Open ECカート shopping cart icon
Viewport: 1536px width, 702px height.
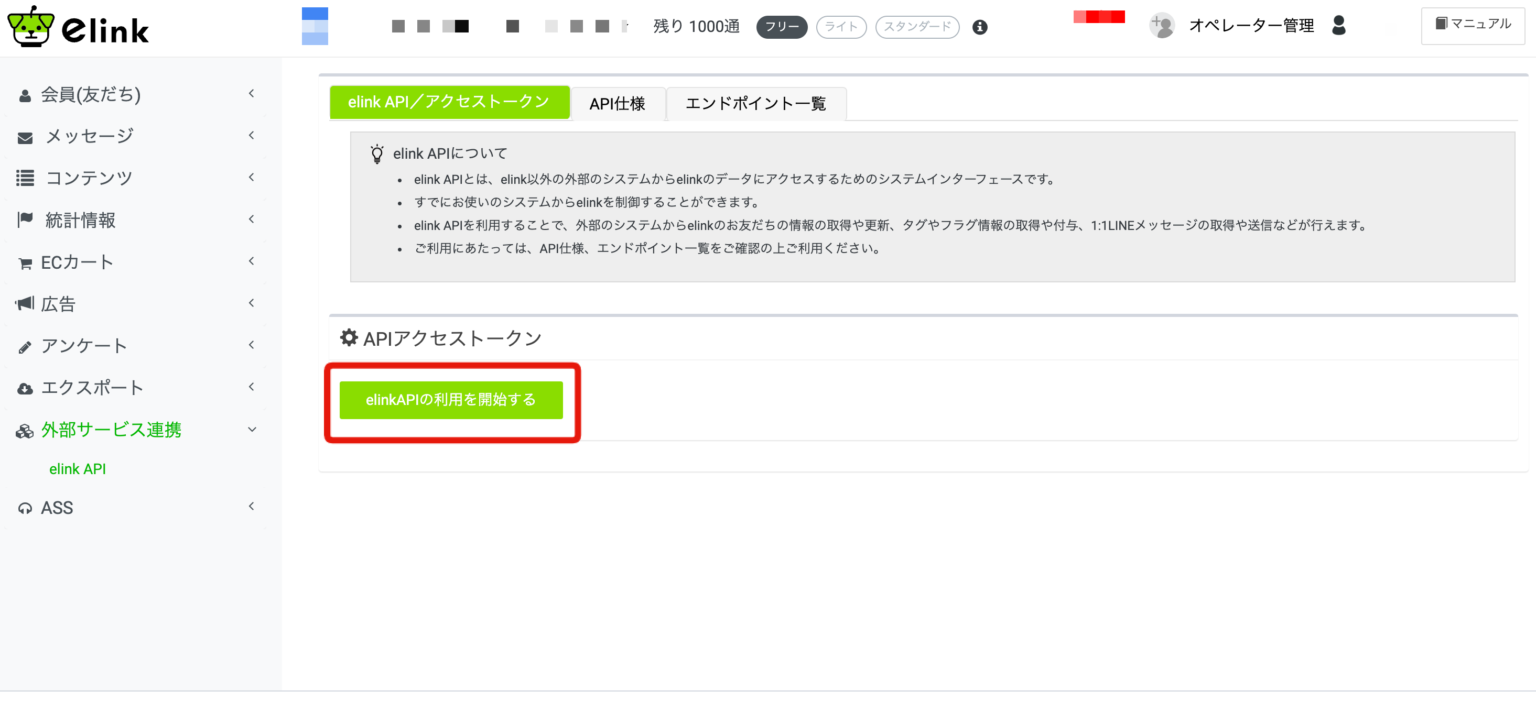click(25, 262)
